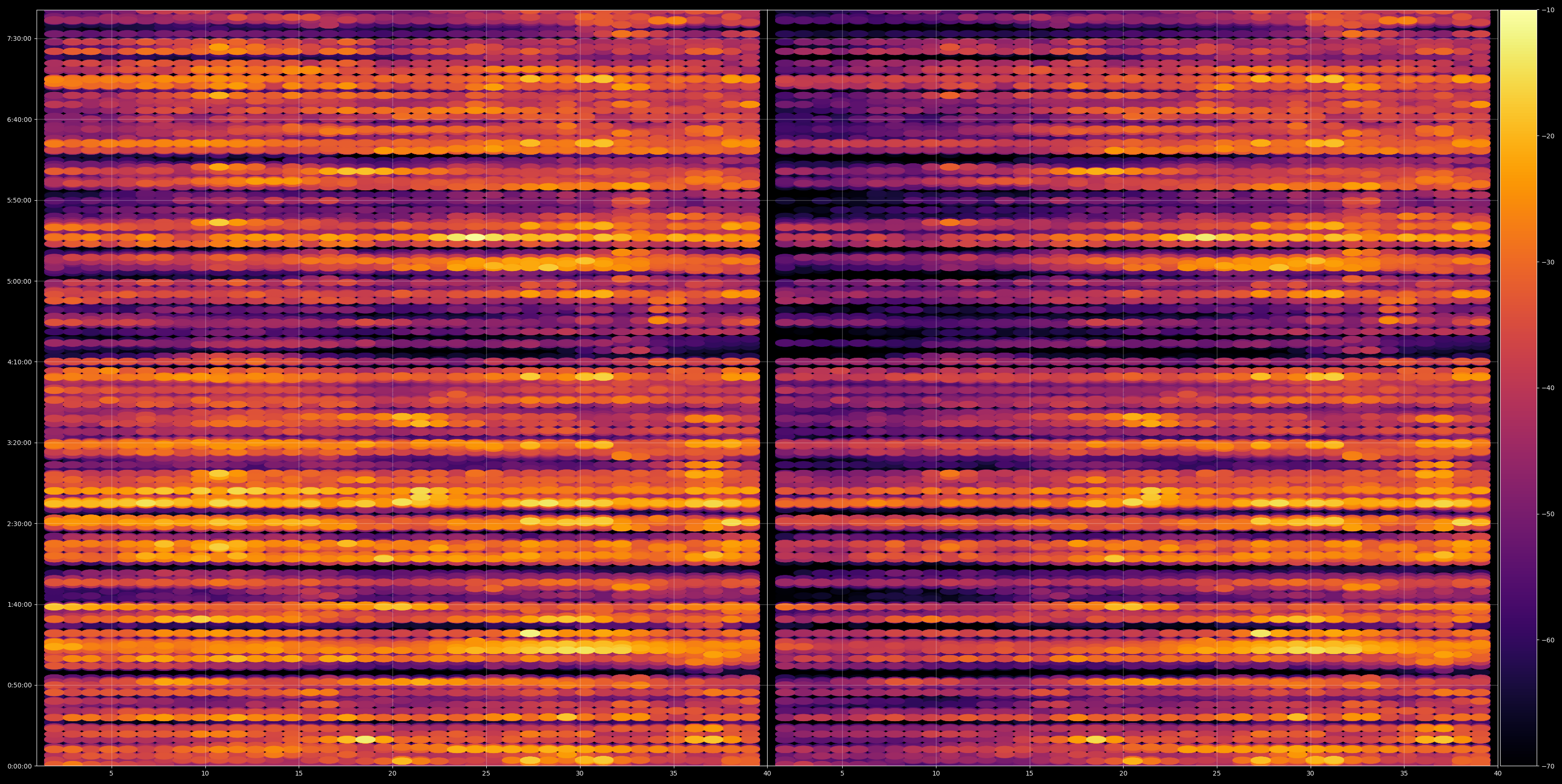Click the −70 colorbar tick label
The image size is (1562, 784).
tap(1549, 766)
